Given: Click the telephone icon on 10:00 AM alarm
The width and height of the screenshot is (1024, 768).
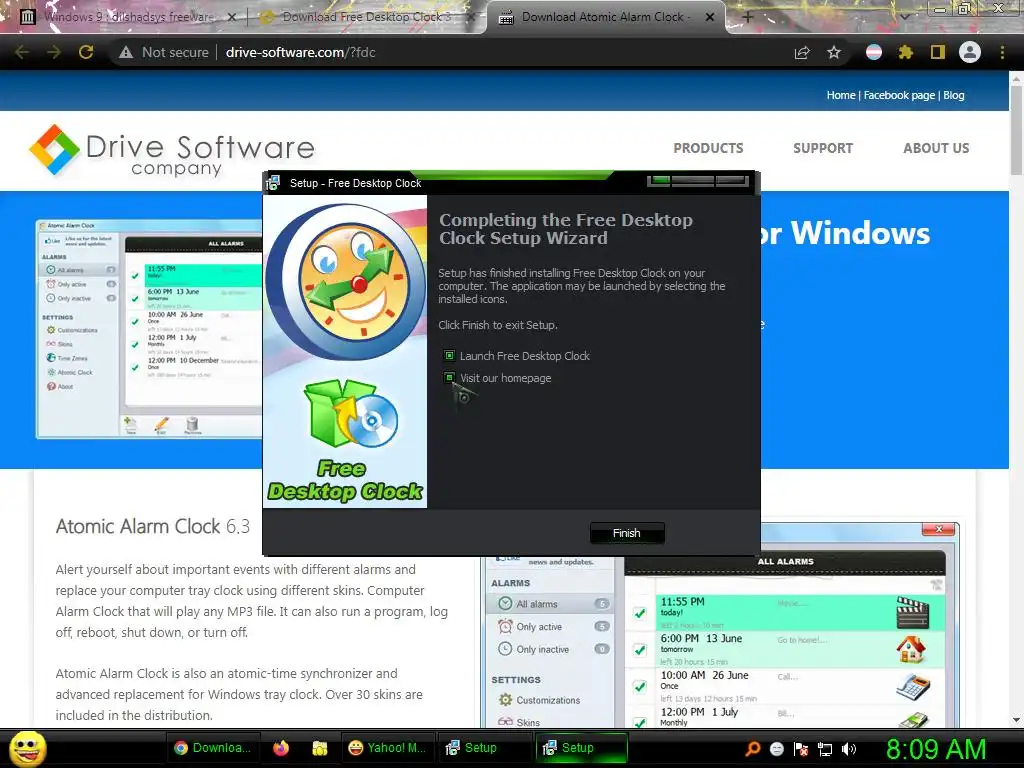Looking at the screenshot, I should [912, 687].
